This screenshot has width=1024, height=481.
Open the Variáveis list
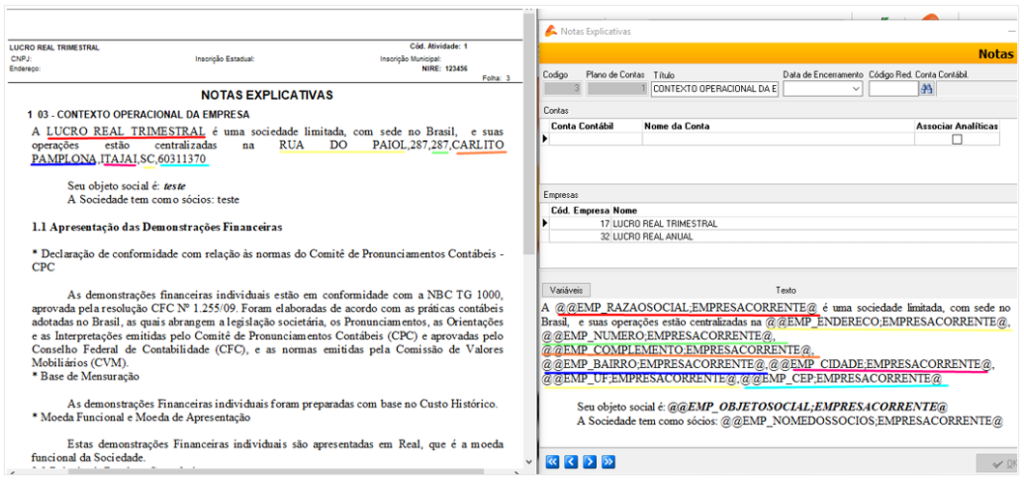coord(567,289)
